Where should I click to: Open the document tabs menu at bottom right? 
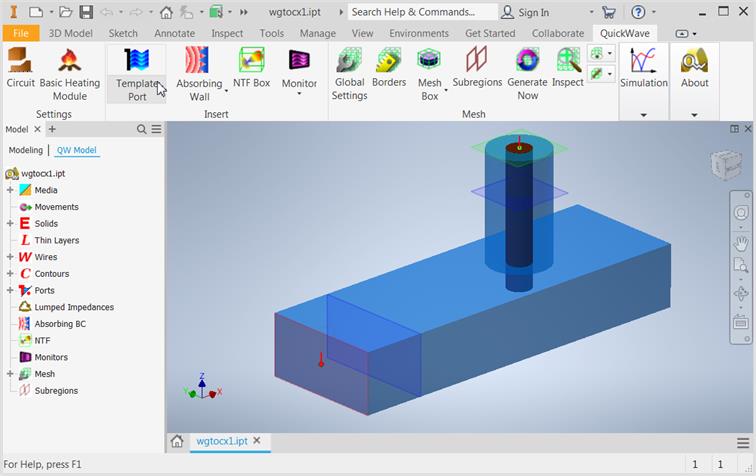pos(742,443)
